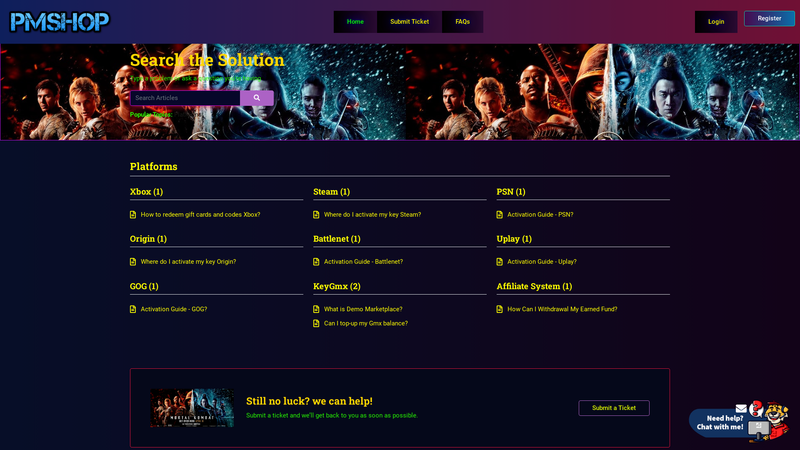Image resolution: width=800 pixels, height=450 pixels.
Task: Open the Xbox (1) category heading
Action: coord(146,192)
